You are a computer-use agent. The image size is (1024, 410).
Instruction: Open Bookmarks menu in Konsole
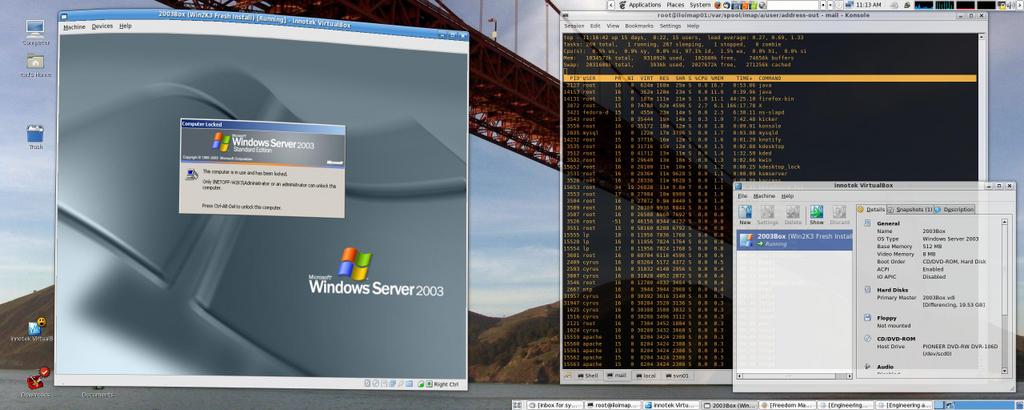click(x=639, y=26)
